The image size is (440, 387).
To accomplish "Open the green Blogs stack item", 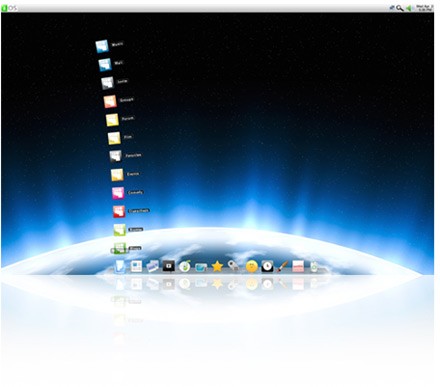I will tap(120, 248).
